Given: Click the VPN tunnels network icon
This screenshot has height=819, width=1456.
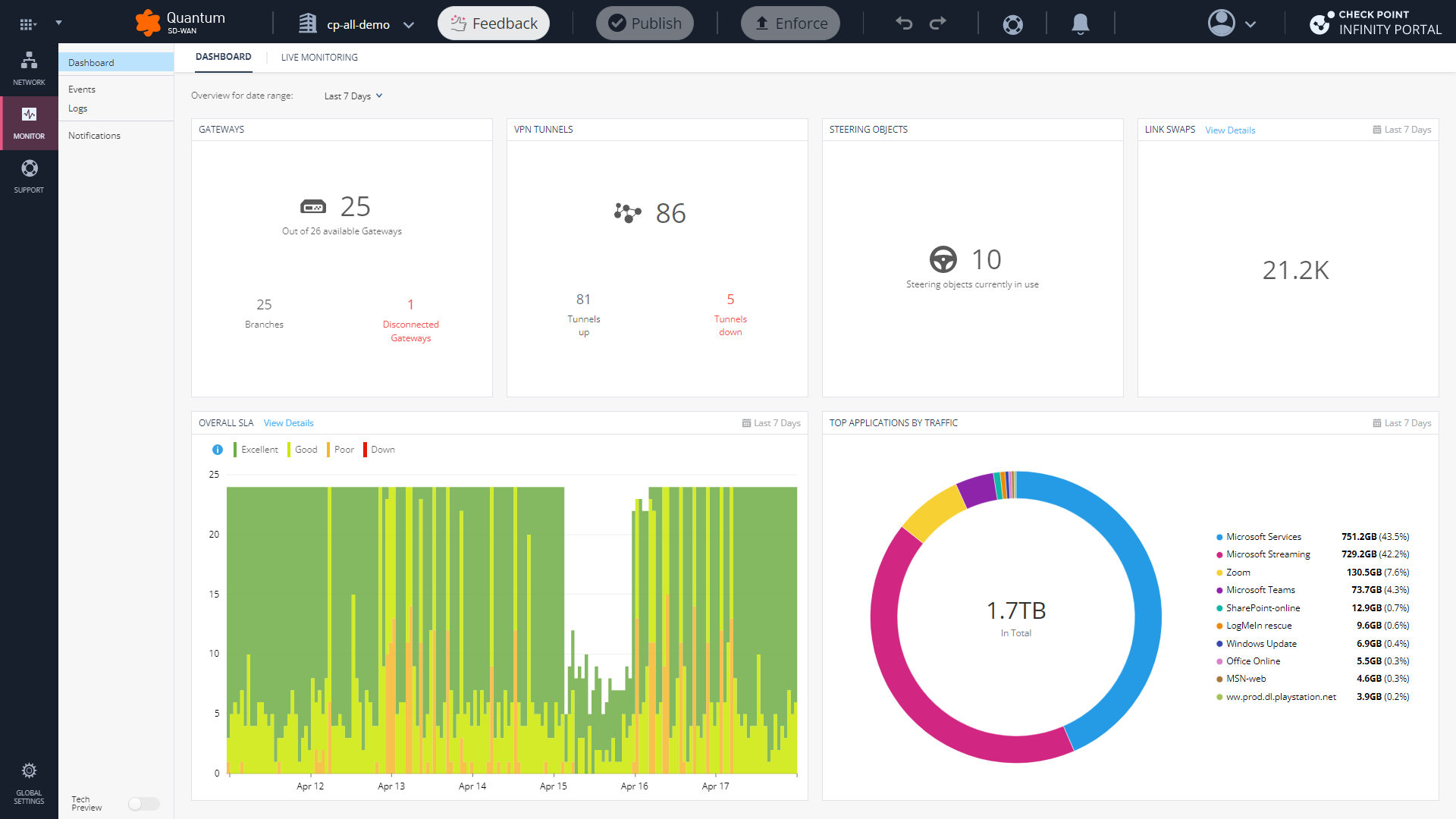Looking at the screenshot, I should (628, 213).
